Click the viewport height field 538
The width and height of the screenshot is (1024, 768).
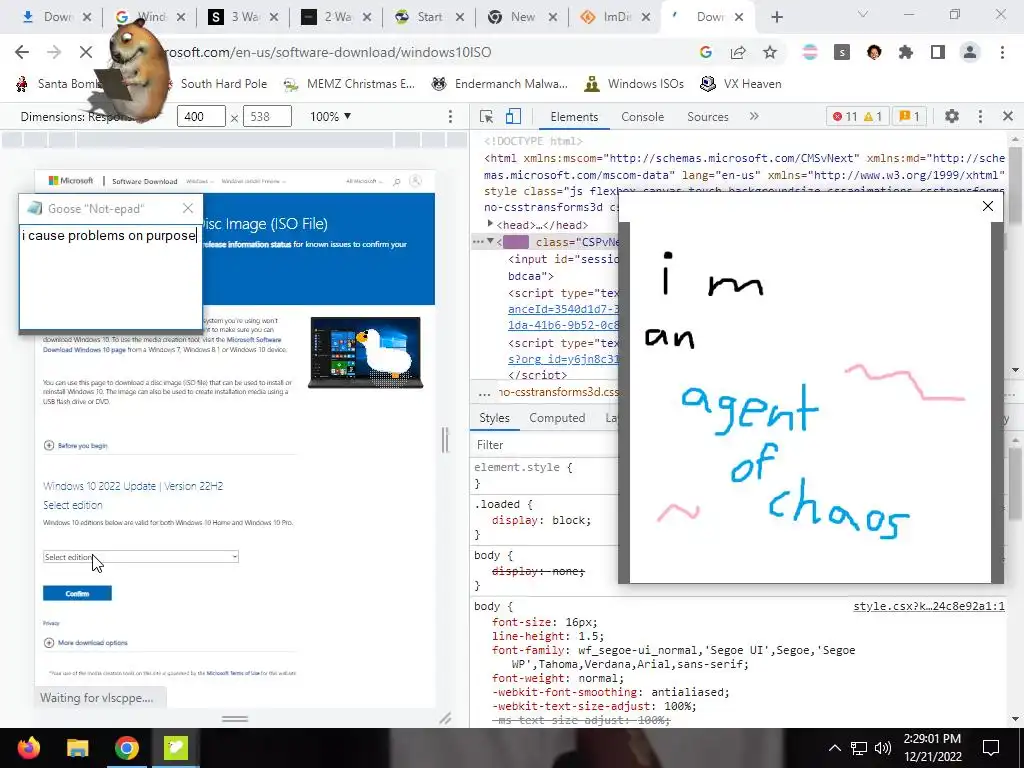coord(267,116)
